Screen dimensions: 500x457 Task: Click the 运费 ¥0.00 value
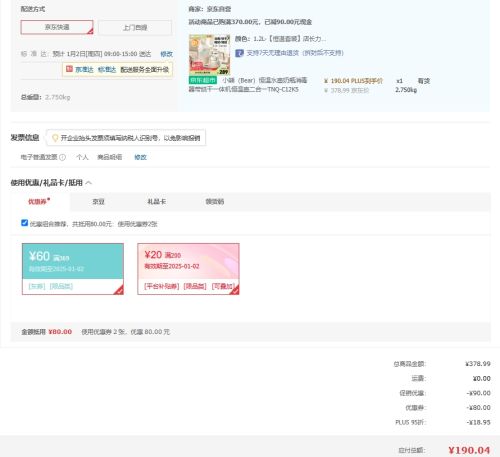click(482, 378)
